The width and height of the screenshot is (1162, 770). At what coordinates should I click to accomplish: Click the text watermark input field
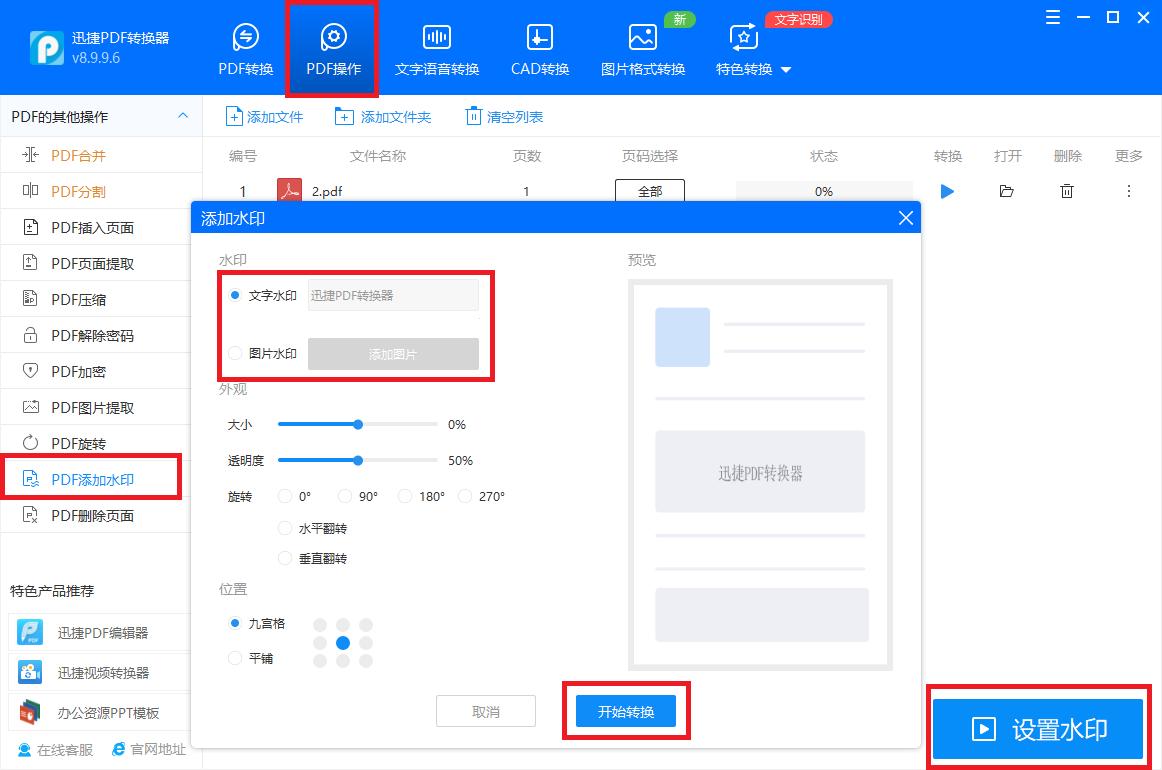[393, 294]
